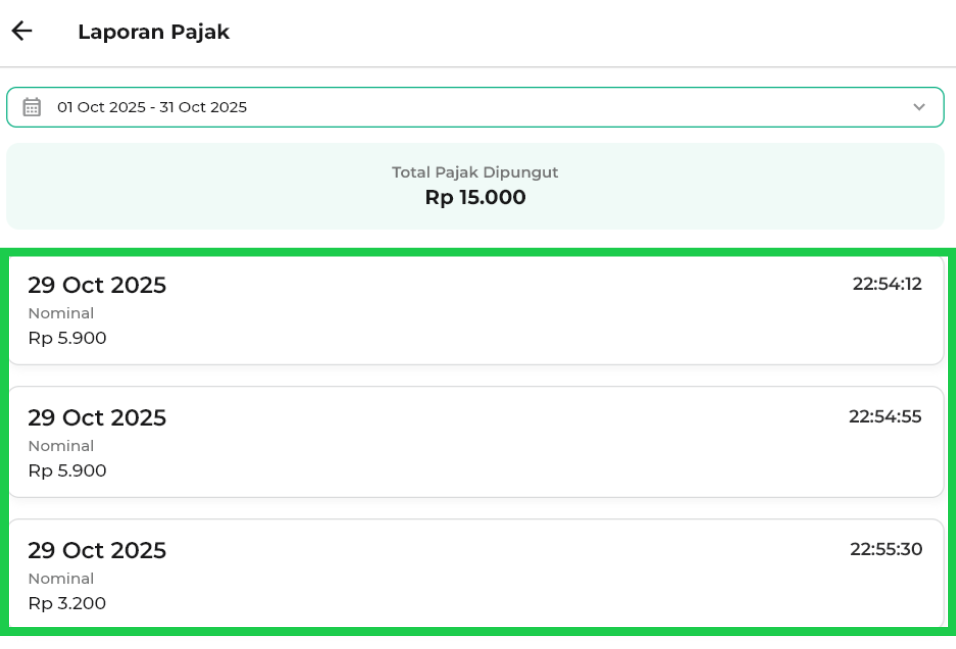
Task: Expand the date range dropdown chevron
Action: pos(919,107)
